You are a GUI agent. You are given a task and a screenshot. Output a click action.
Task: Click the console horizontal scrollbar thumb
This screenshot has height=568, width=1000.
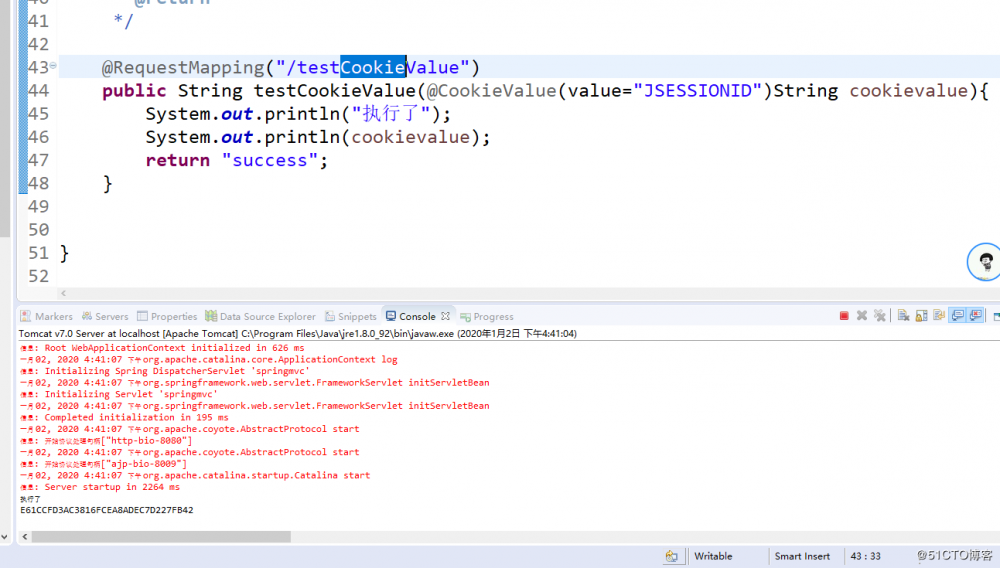click(161, 537)
